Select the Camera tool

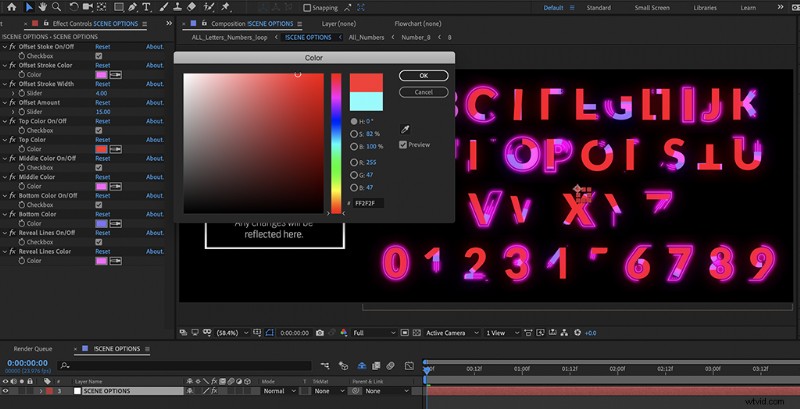(88, 7)
